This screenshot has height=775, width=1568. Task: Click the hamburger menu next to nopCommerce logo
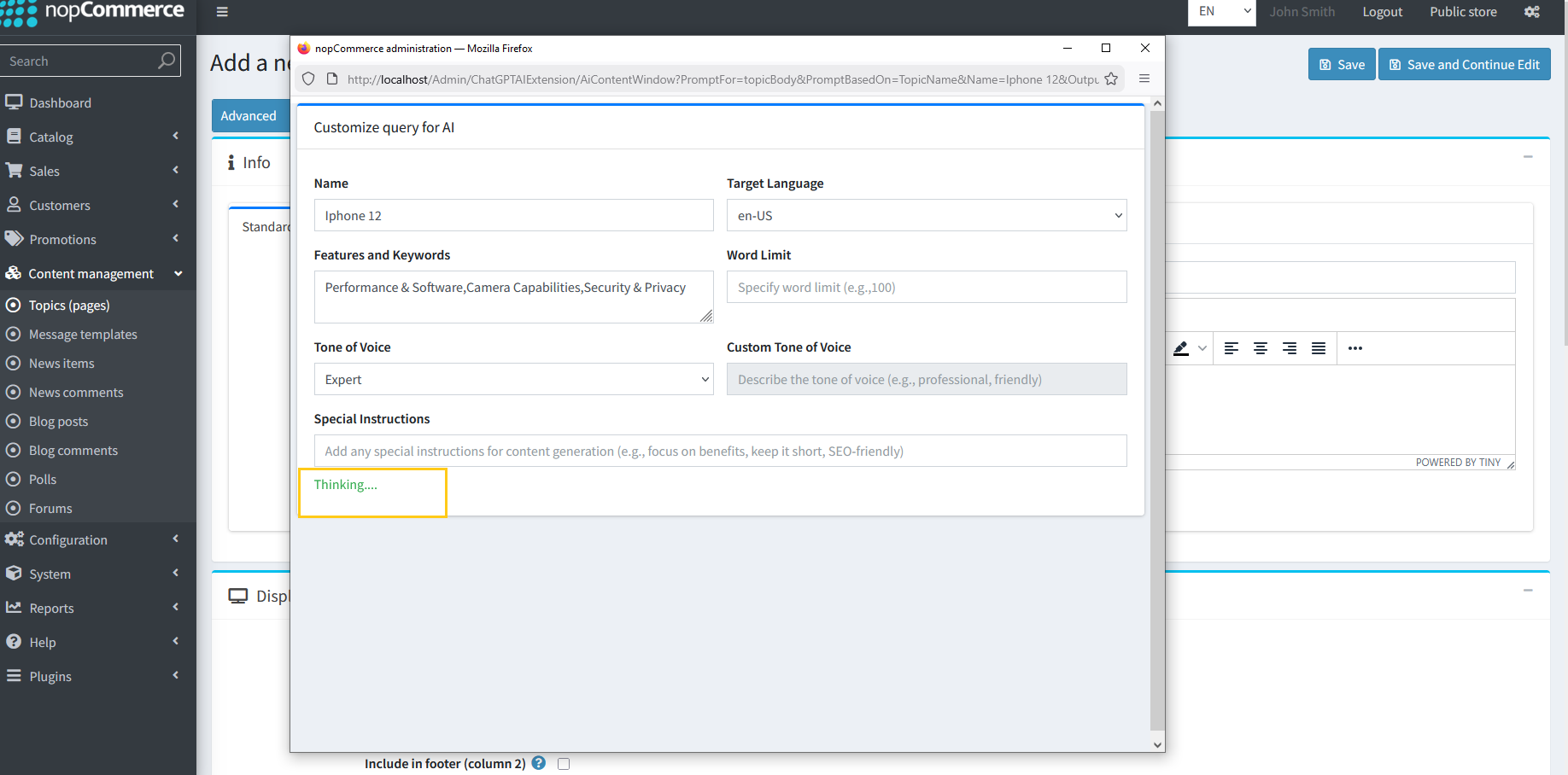pyautogui.click(x=222, y=12)
